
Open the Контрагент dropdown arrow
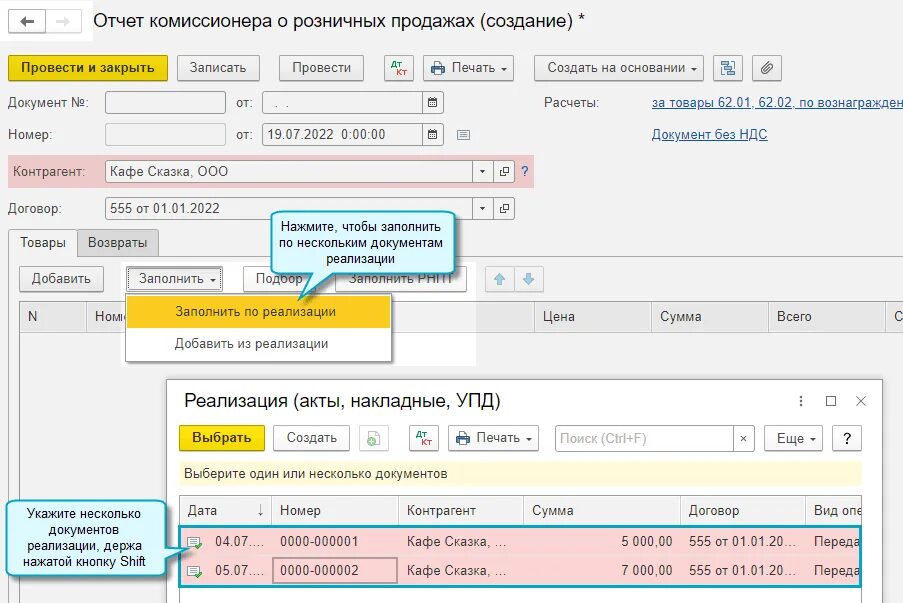482,172
